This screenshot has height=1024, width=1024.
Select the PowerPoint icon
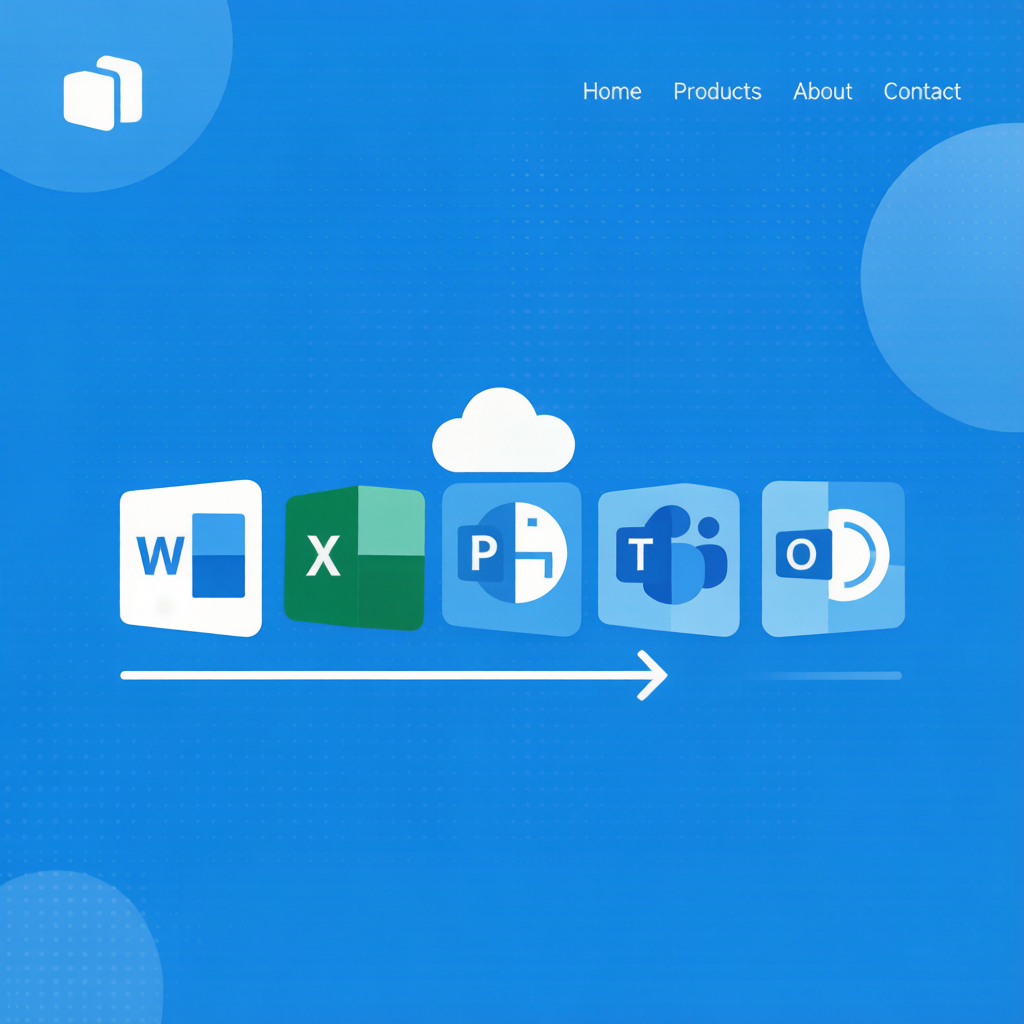[511, 559]
